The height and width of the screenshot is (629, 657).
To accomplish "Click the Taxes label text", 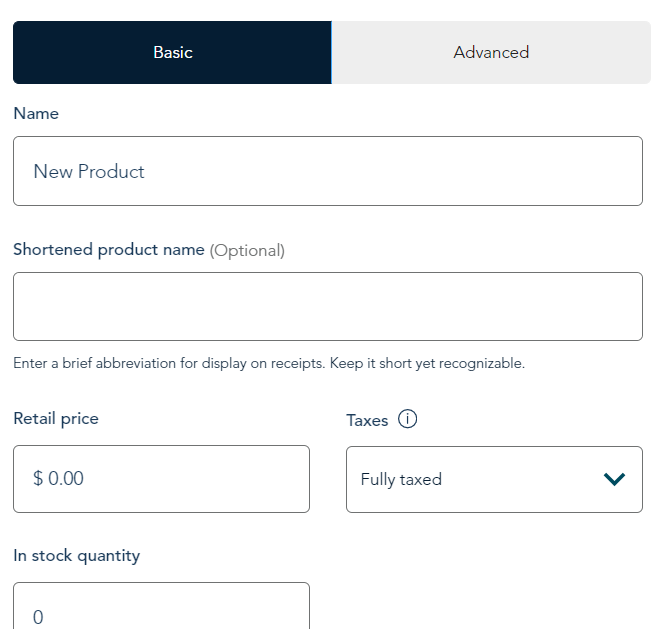I will click(367, 420).
